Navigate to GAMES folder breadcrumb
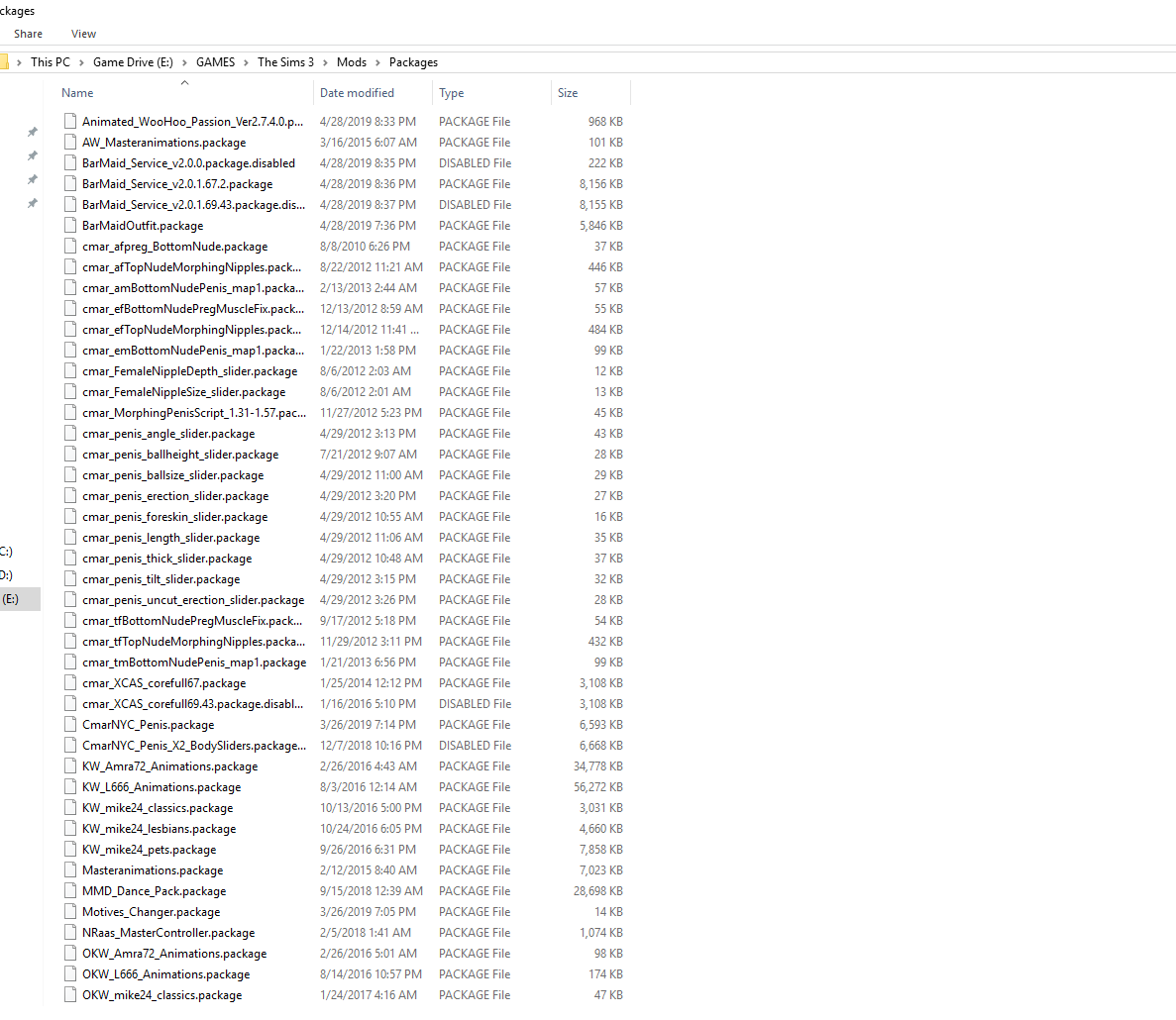 pyautogui.click(x=215, y=62)
